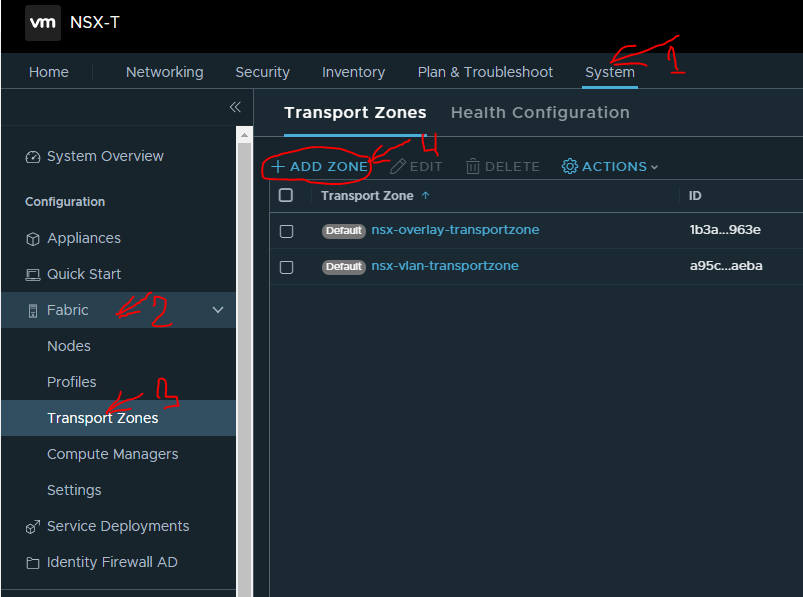Viewport: 803px width, 597px height.
Task: Click the Actions gear icon
Action: 570,166
